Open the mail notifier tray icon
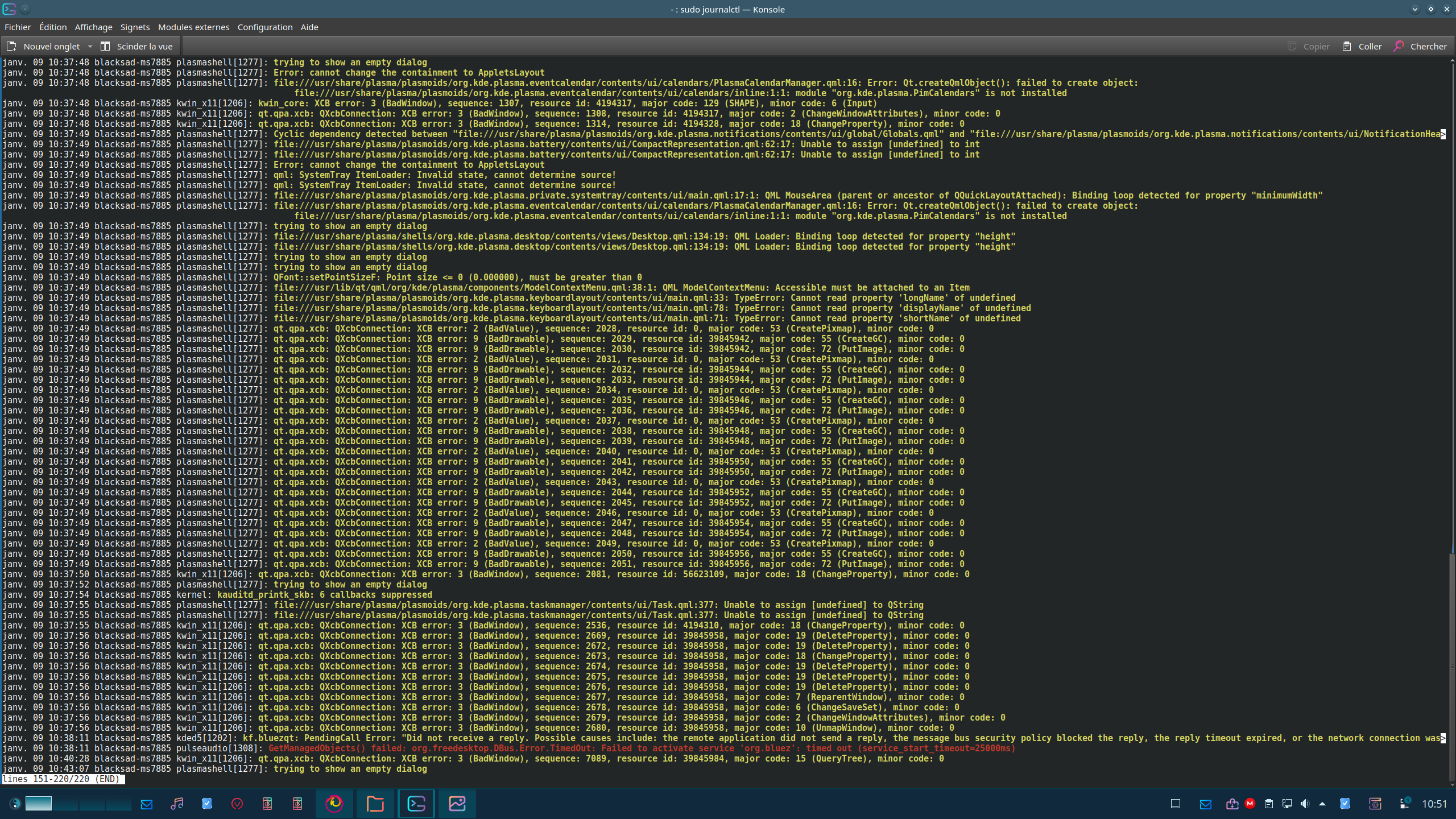 coord(1205,804)
